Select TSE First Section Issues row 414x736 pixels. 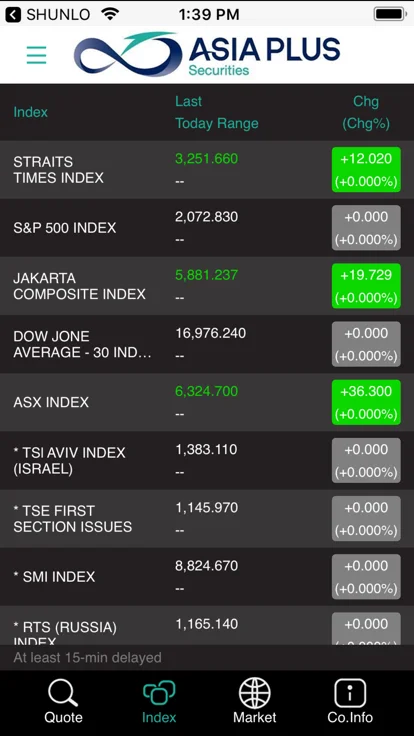(x=207, y=519)
